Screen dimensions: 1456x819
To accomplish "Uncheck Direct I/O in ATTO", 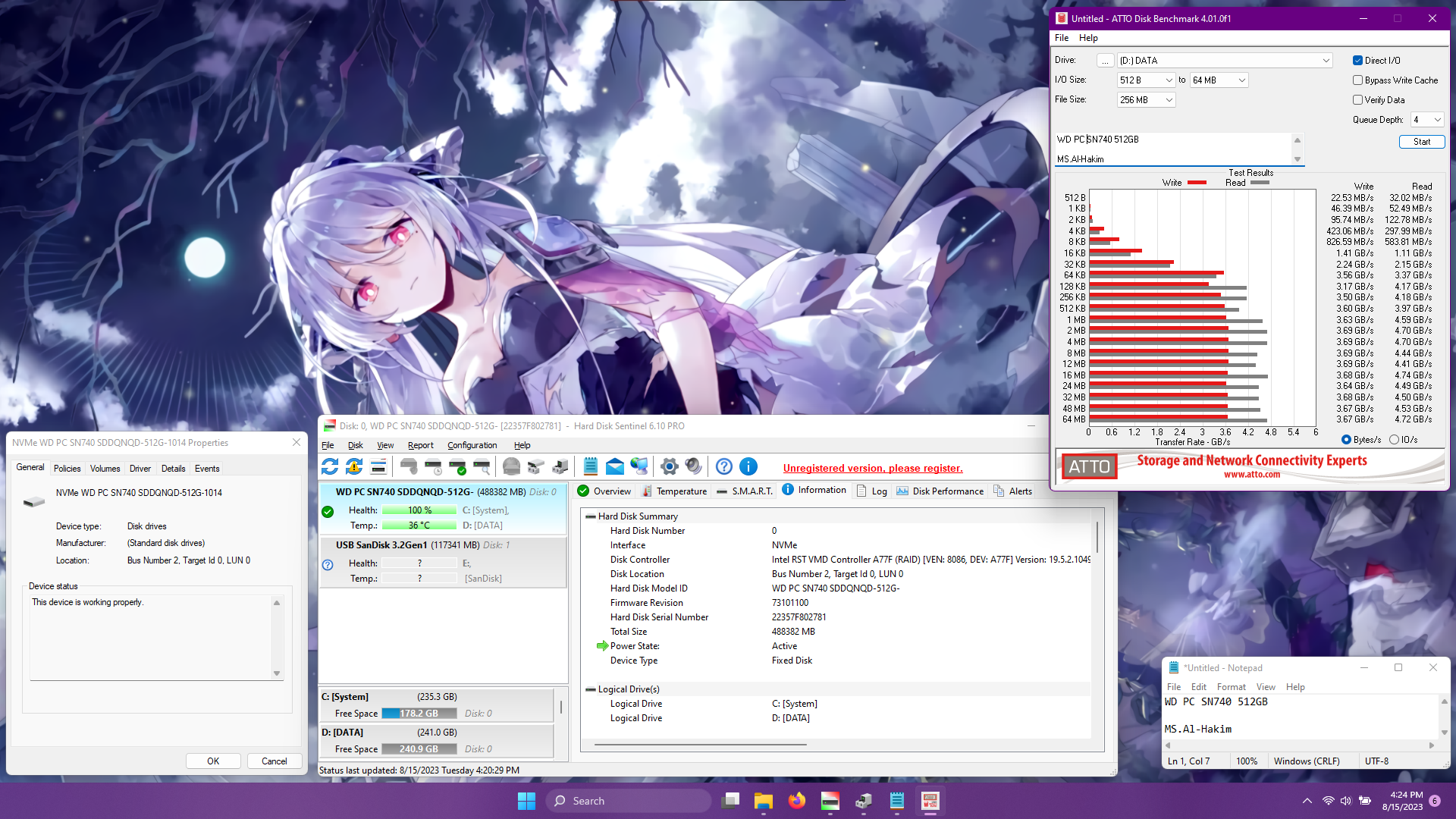I will tap(1357, 61).
